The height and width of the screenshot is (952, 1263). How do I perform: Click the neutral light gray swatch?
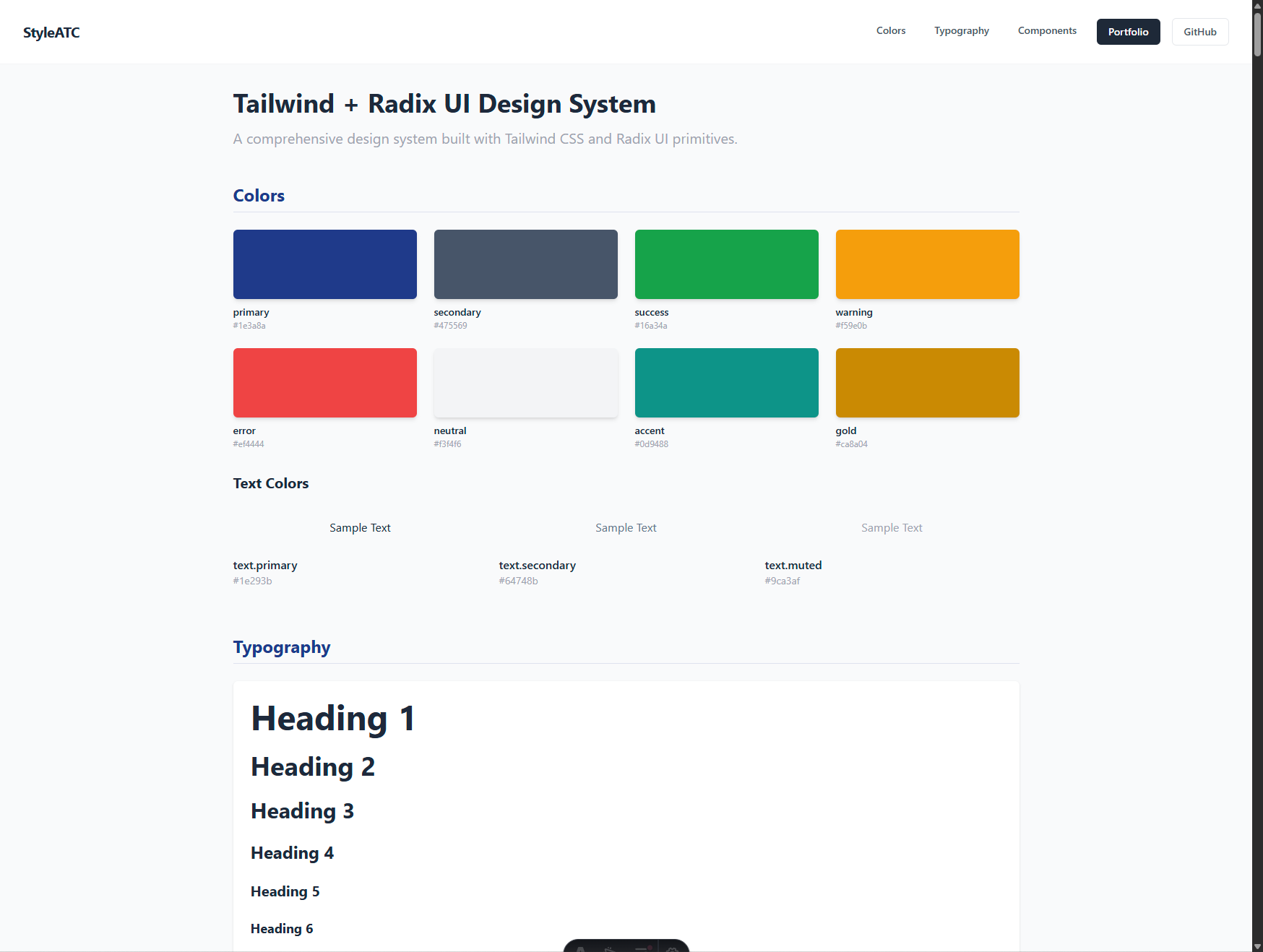click(525, 383)
